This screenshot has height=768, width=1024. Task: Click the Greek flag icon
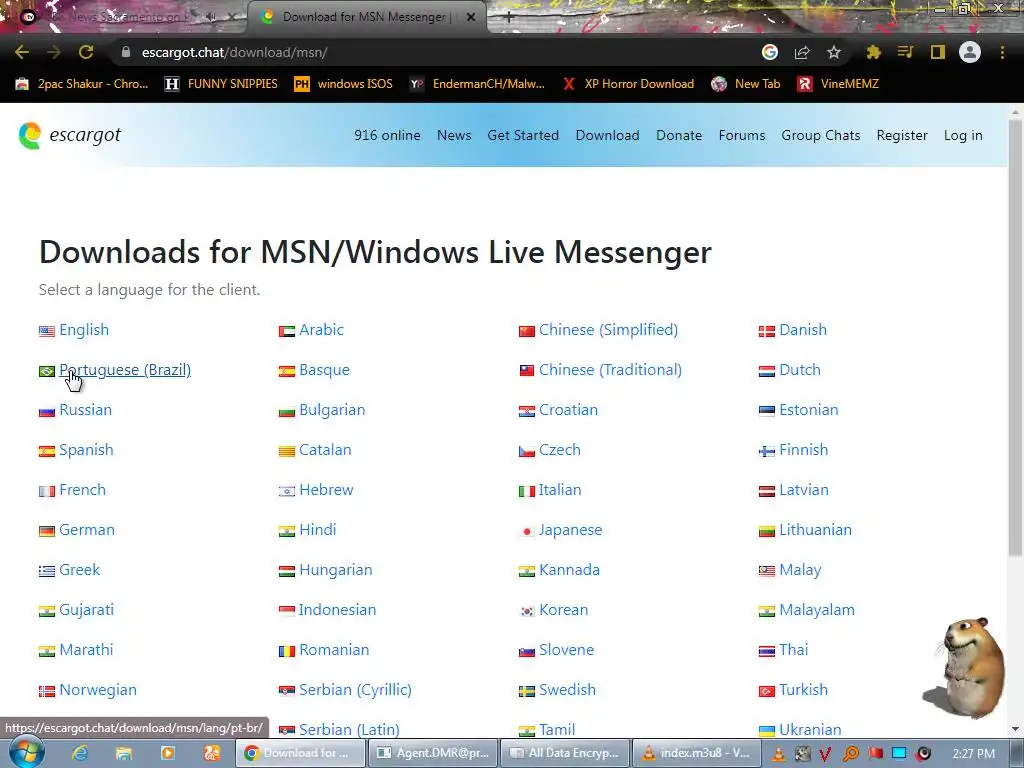(47, 571)
